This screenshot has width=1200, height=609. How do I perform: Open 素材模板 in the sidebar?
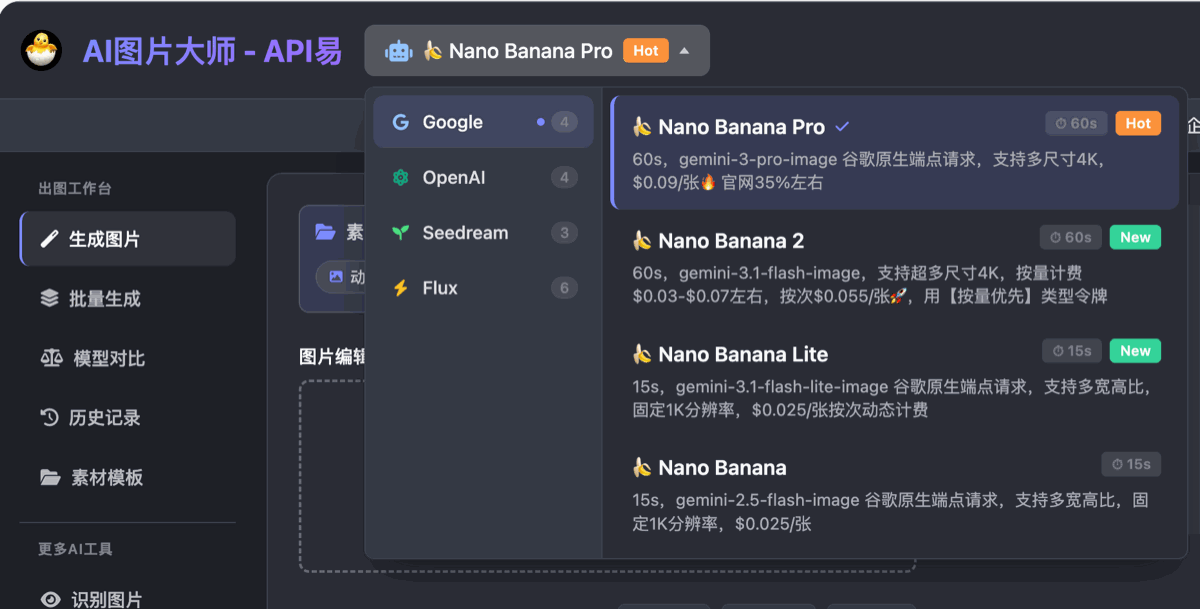point(128,478)
